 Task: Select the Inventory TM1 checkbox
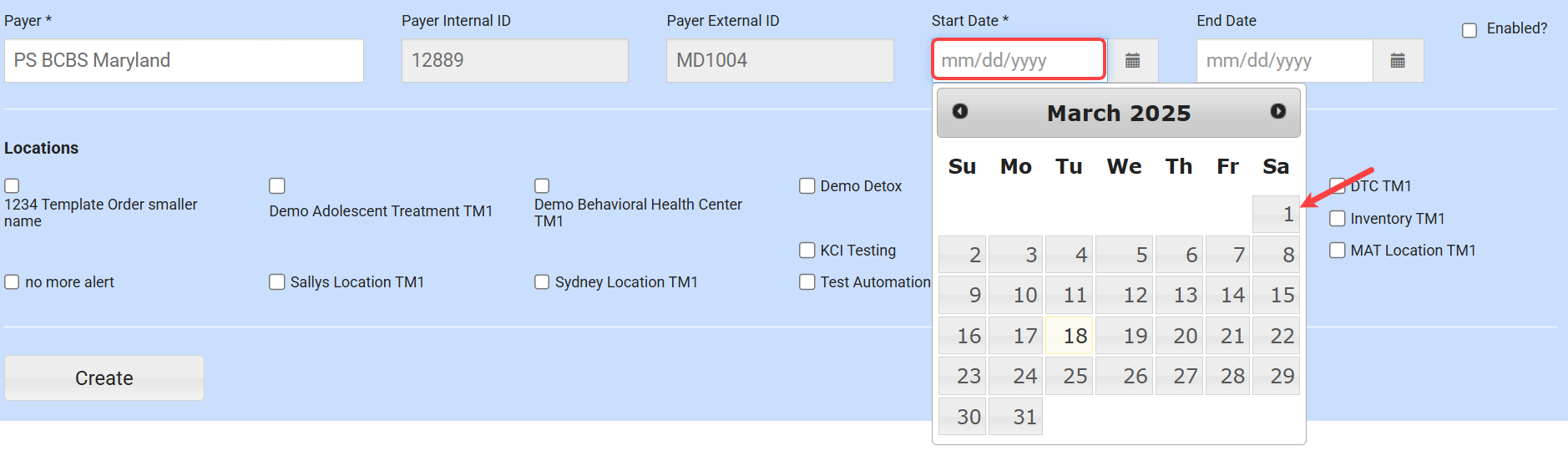(x=1338, y=219)
